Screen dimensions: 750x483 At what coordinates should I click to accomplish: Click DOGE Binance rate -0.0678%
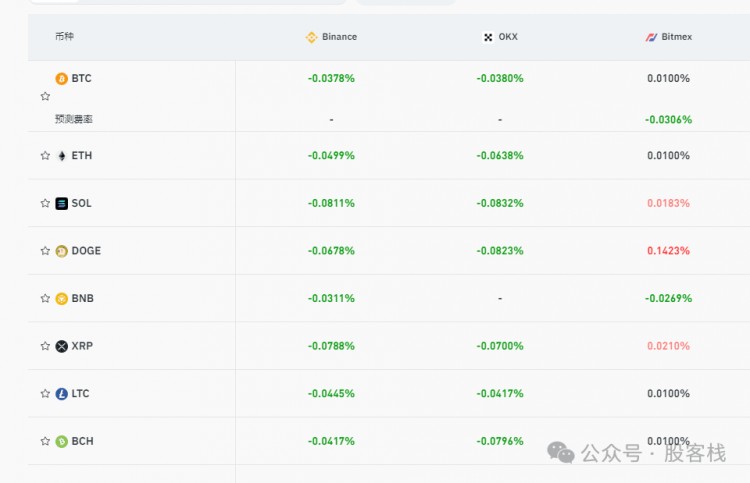(331, 251)
